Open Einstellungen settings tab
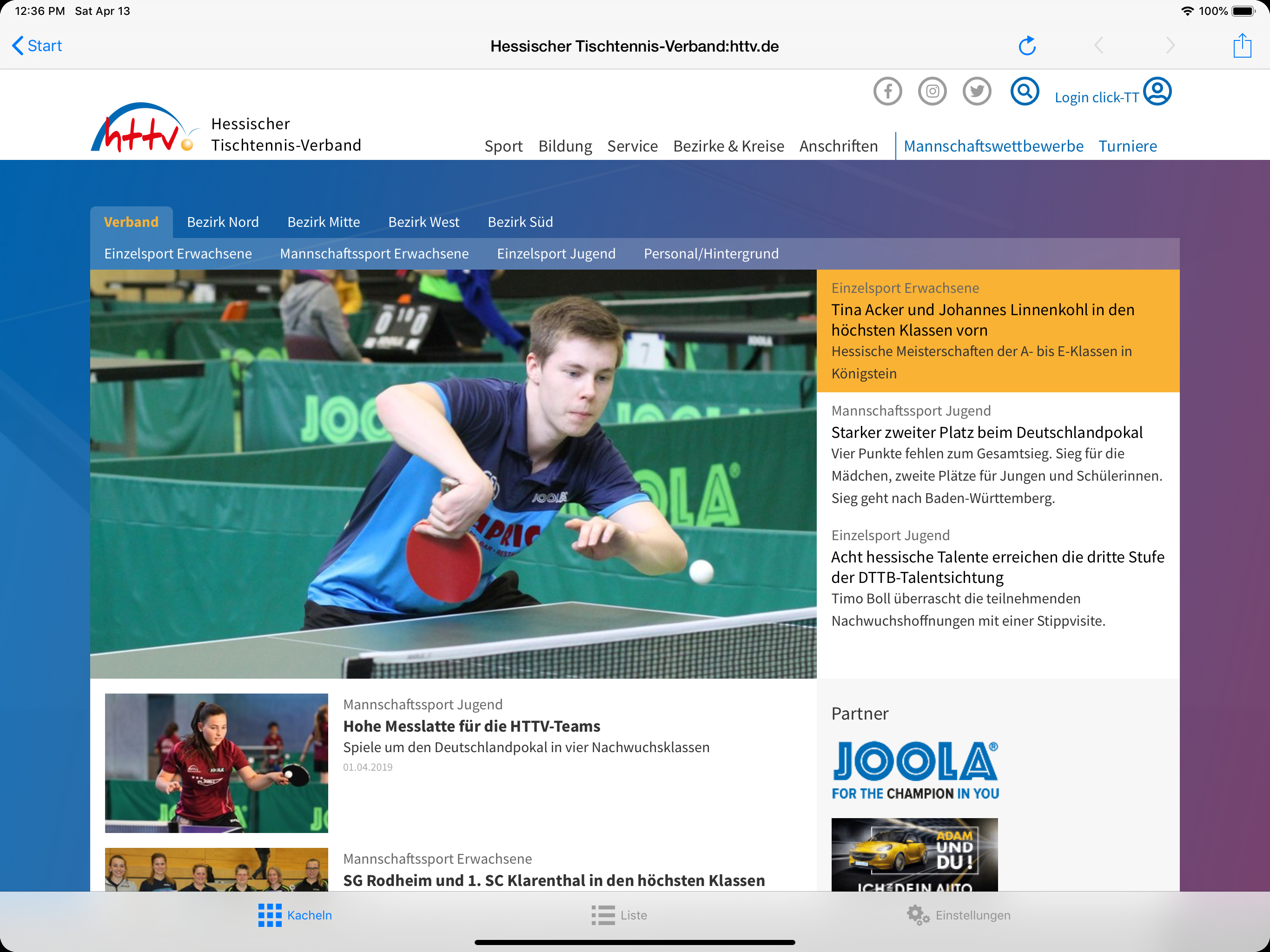 [958, 915]
